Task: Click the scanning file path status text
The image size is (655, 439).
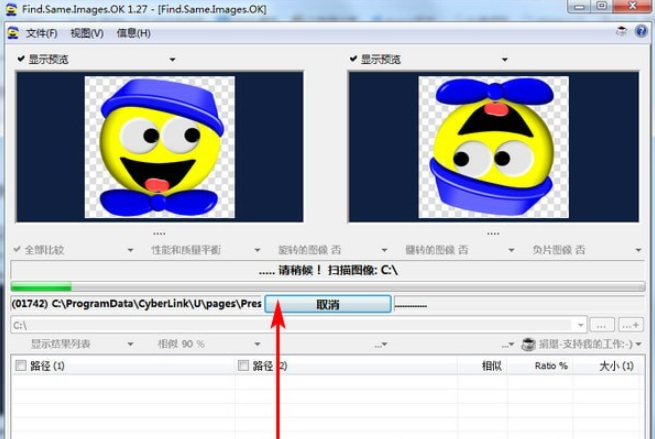Action: [137, 304]
